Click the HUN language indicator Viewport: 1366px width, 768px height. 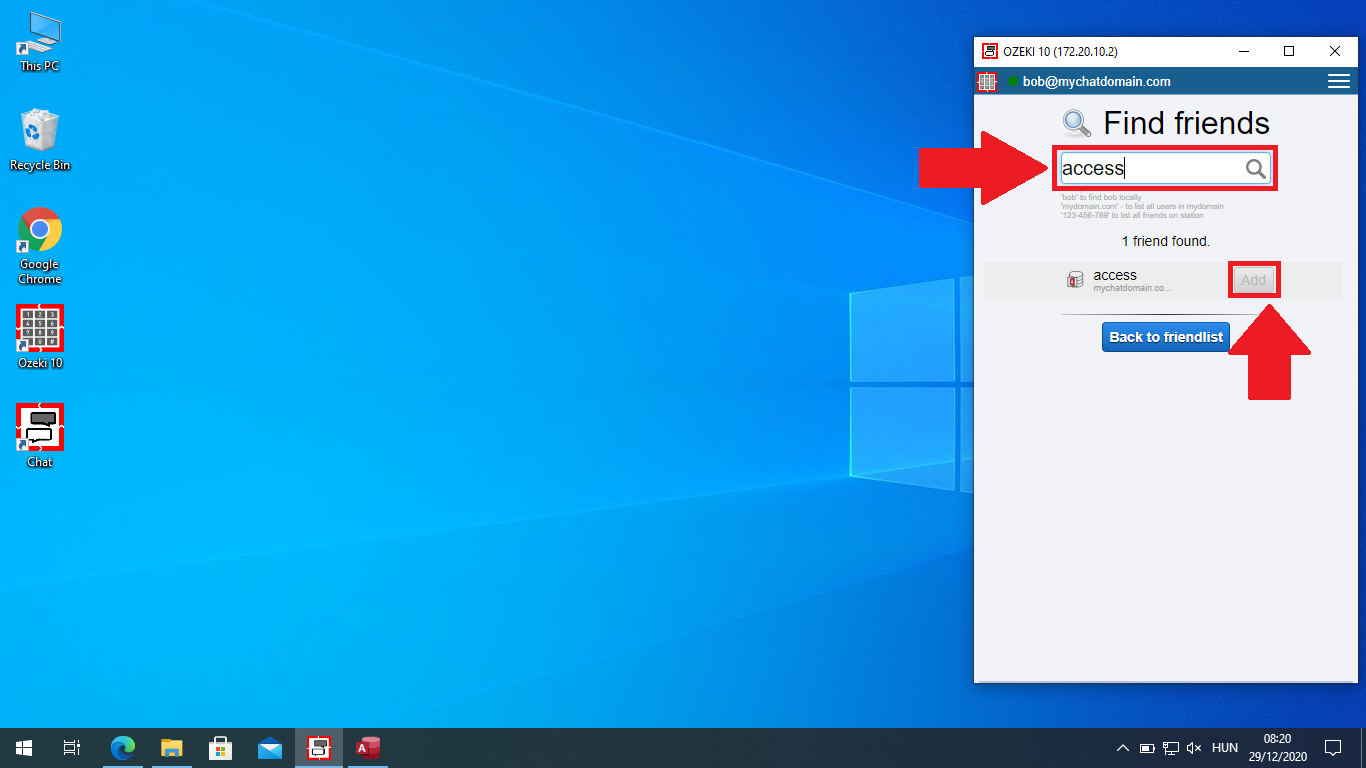1225,748
